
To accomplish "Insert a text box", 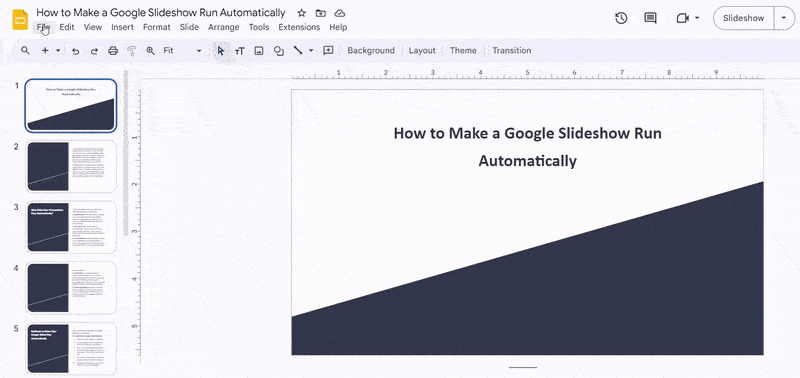I will tap(240, 51).
